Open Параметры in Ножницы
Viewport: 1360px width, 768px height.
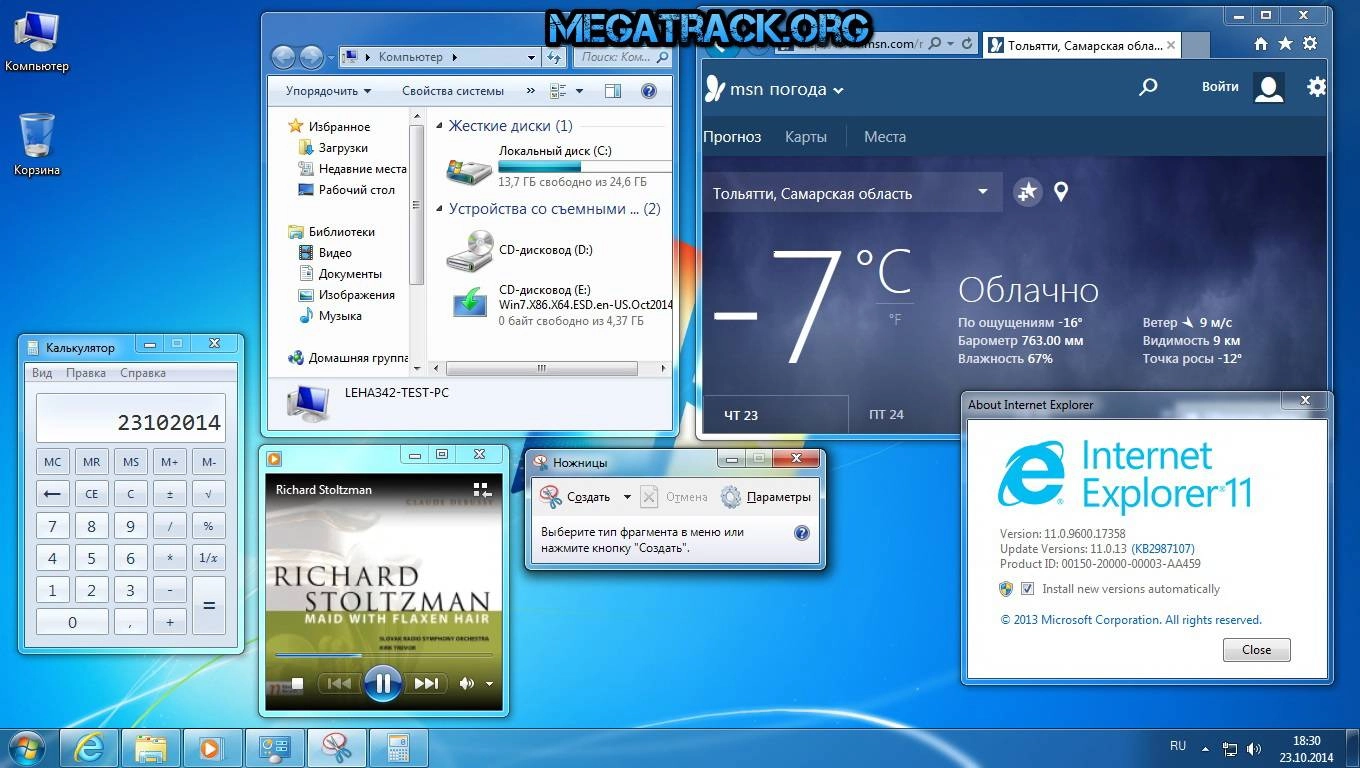point(766,497)
